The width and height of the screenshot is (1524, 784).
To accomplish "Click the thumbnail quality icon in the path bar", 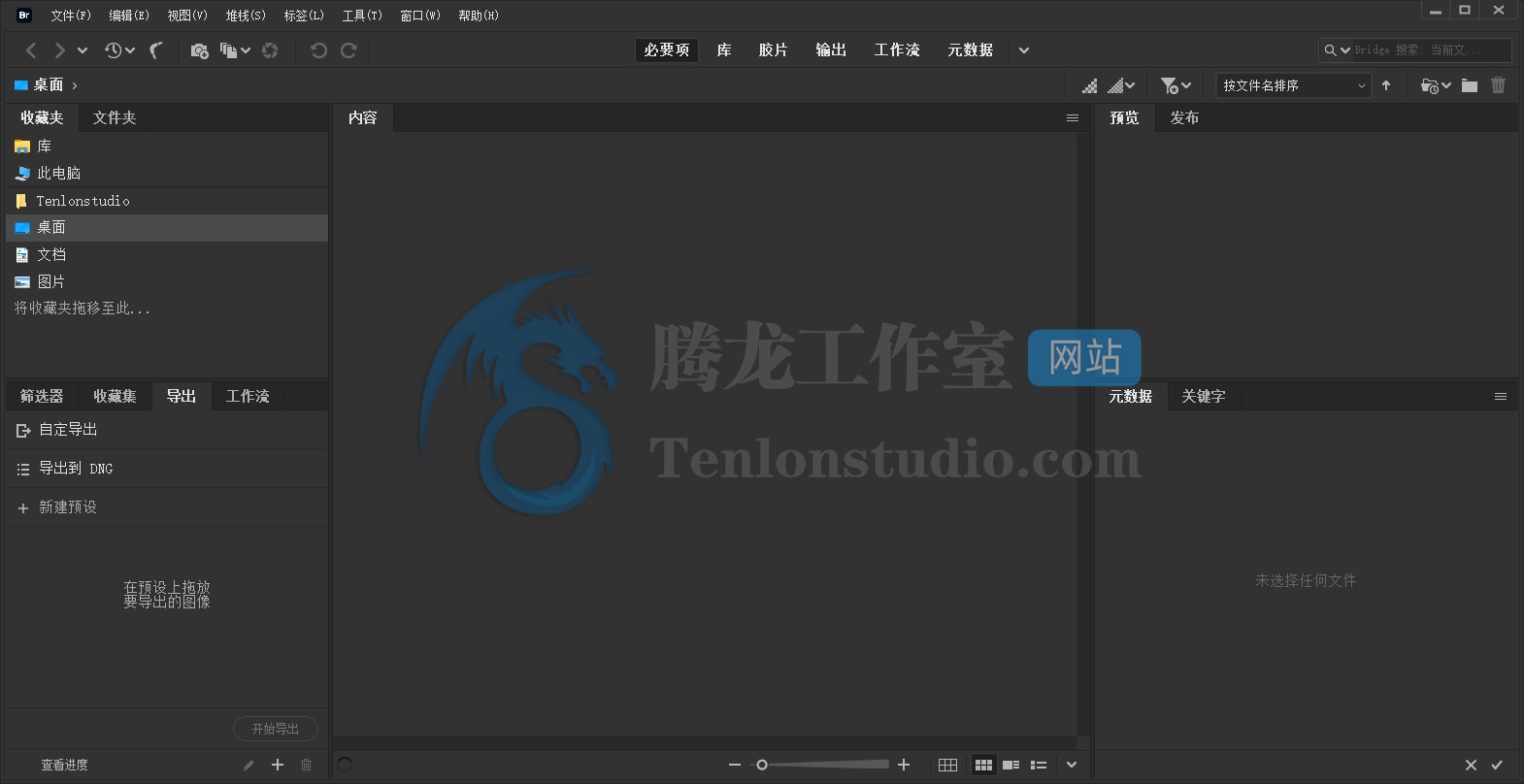I will (1090, 85).
